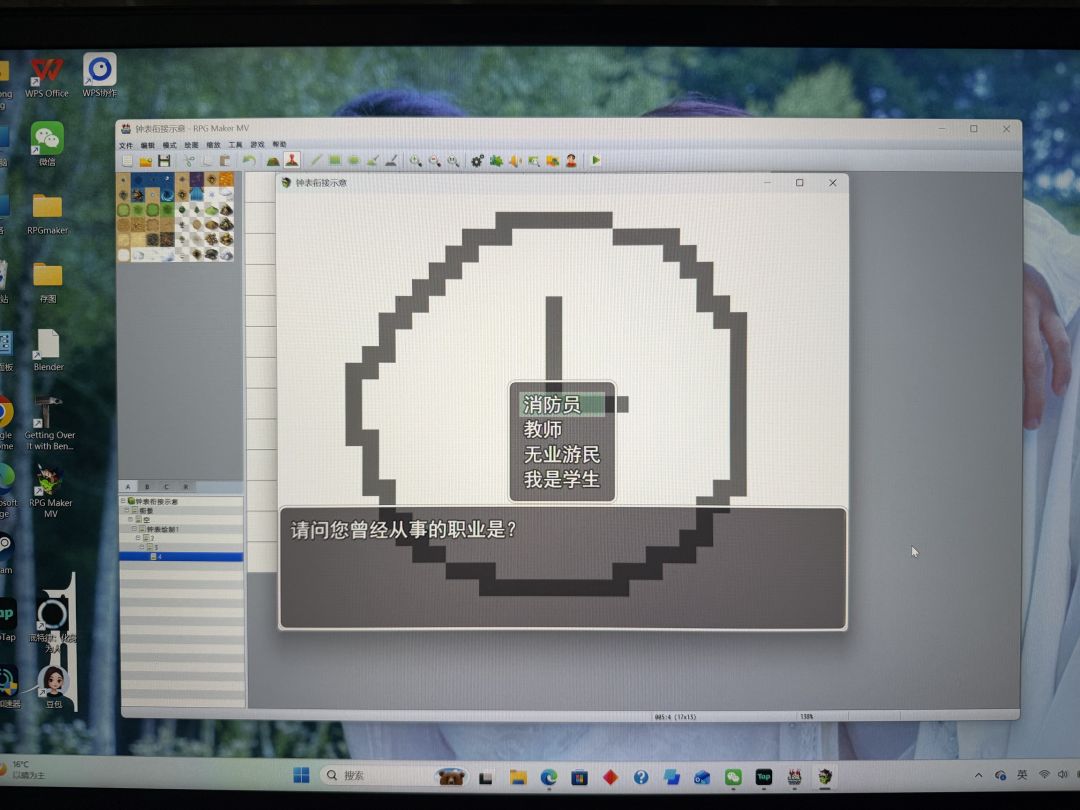Switch to tileset tab B

tap(147, 487)
